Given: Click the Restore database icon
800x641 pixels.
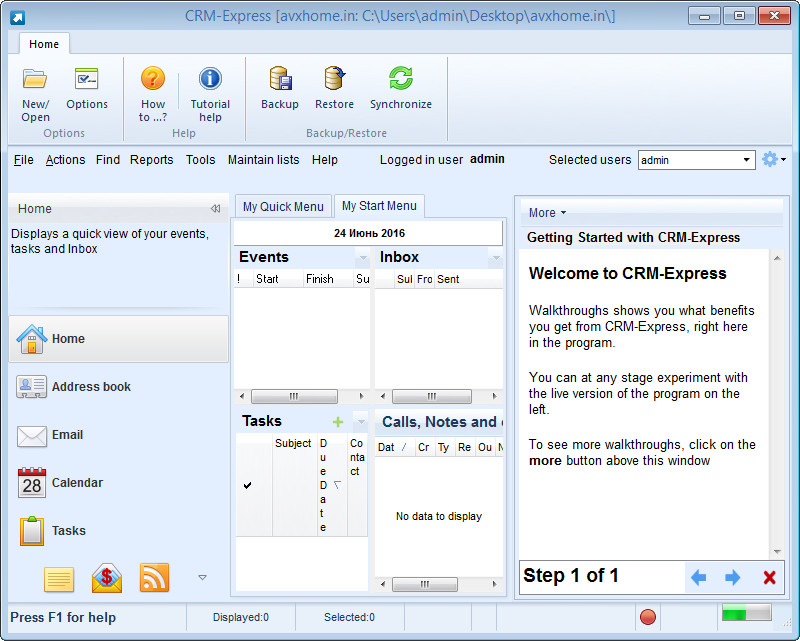Looking at the screenshot, I should (334, 79).
